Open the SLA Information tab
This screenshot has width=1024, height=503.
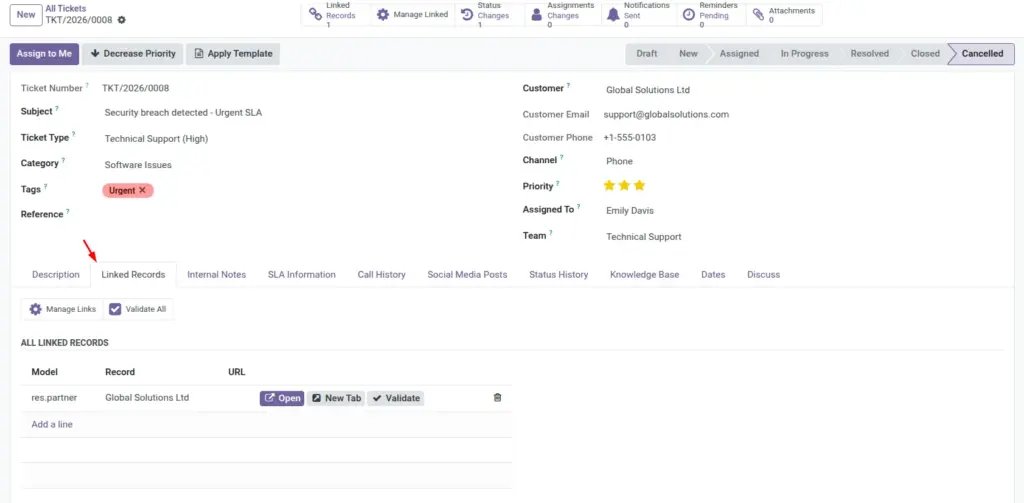(x=302, y=274)
